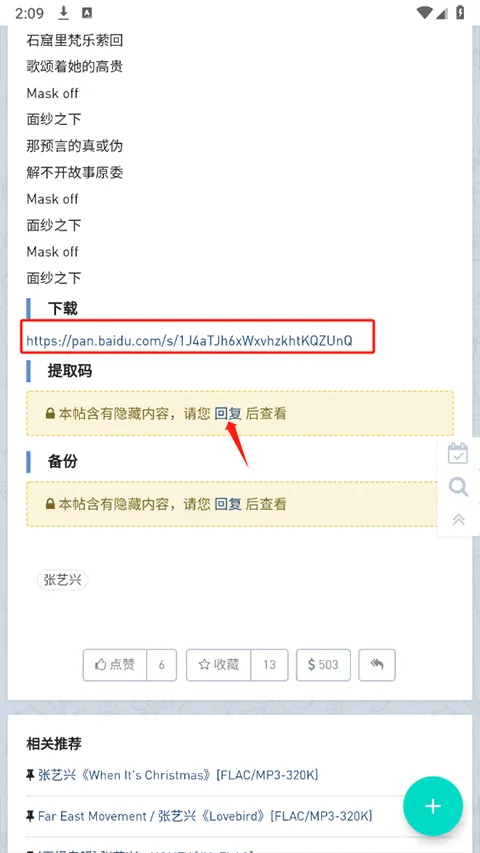Open the pan.baidu.com download link
Screen dimensions: 480x853
coord(189,341)
